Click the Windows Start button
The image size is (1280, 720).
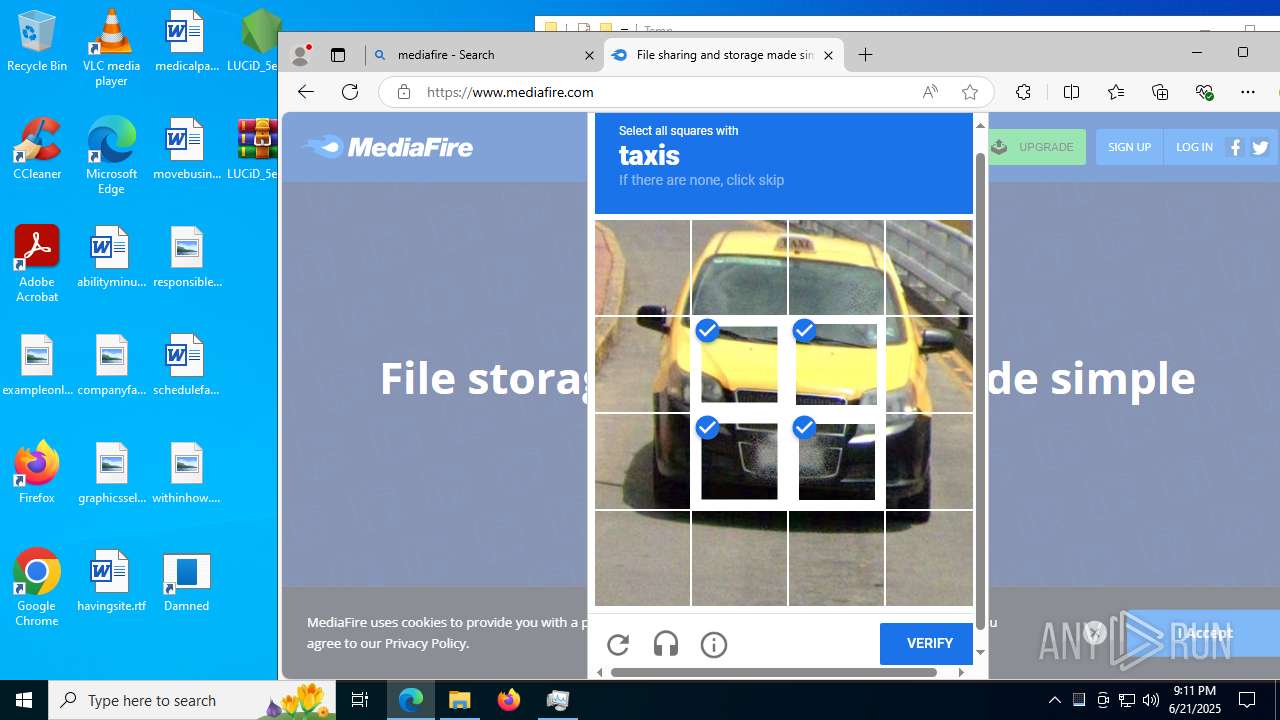click(24, 700)
